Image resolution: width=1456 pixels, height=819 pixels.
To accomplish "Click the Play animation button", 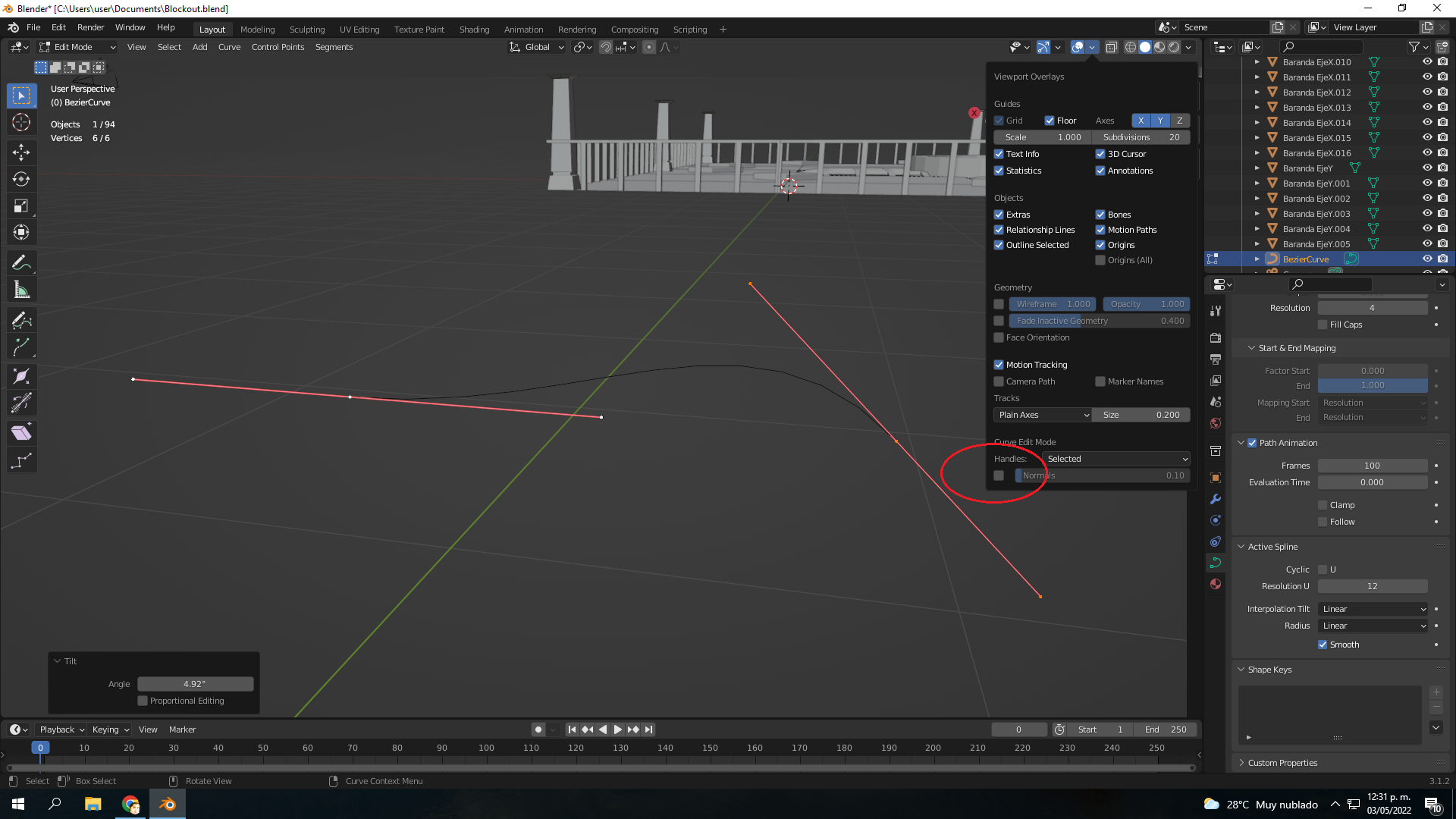I will click(617, 730).
